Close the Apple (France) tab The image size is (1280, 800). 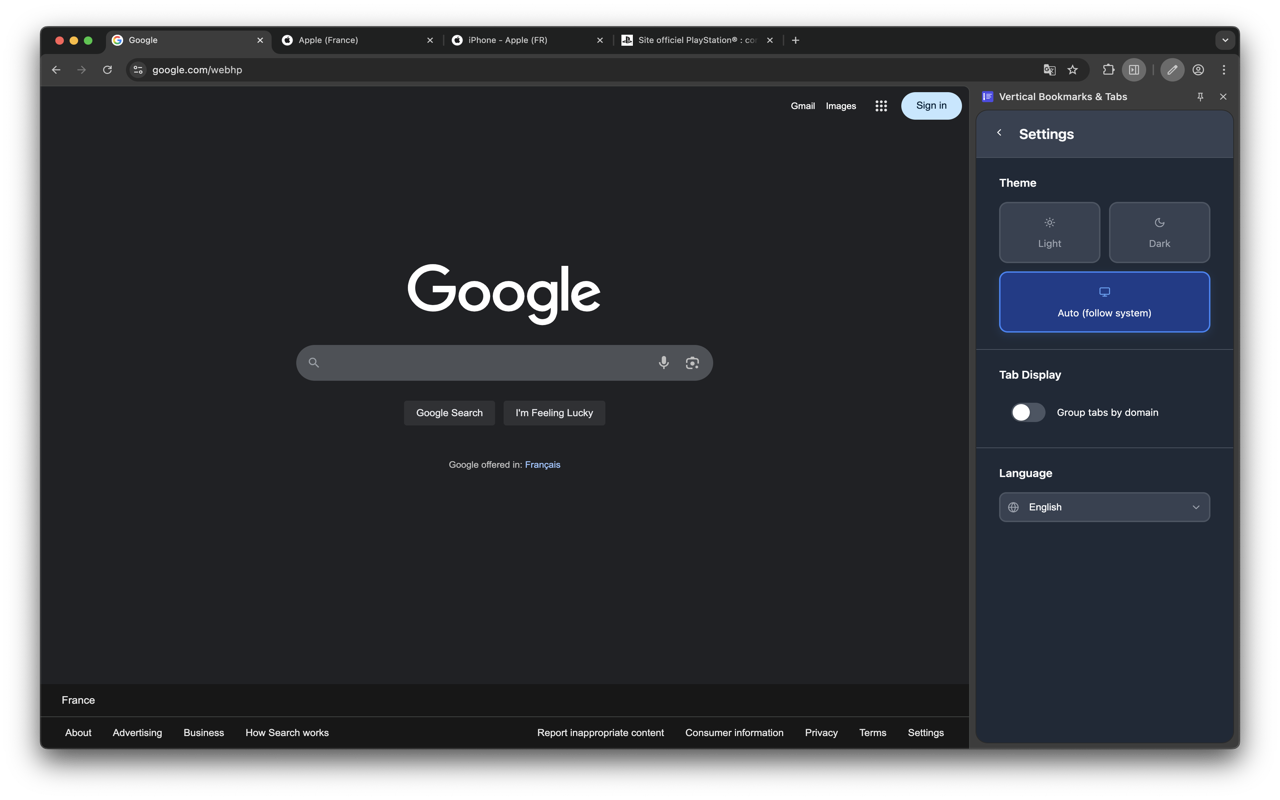(430, 40)
